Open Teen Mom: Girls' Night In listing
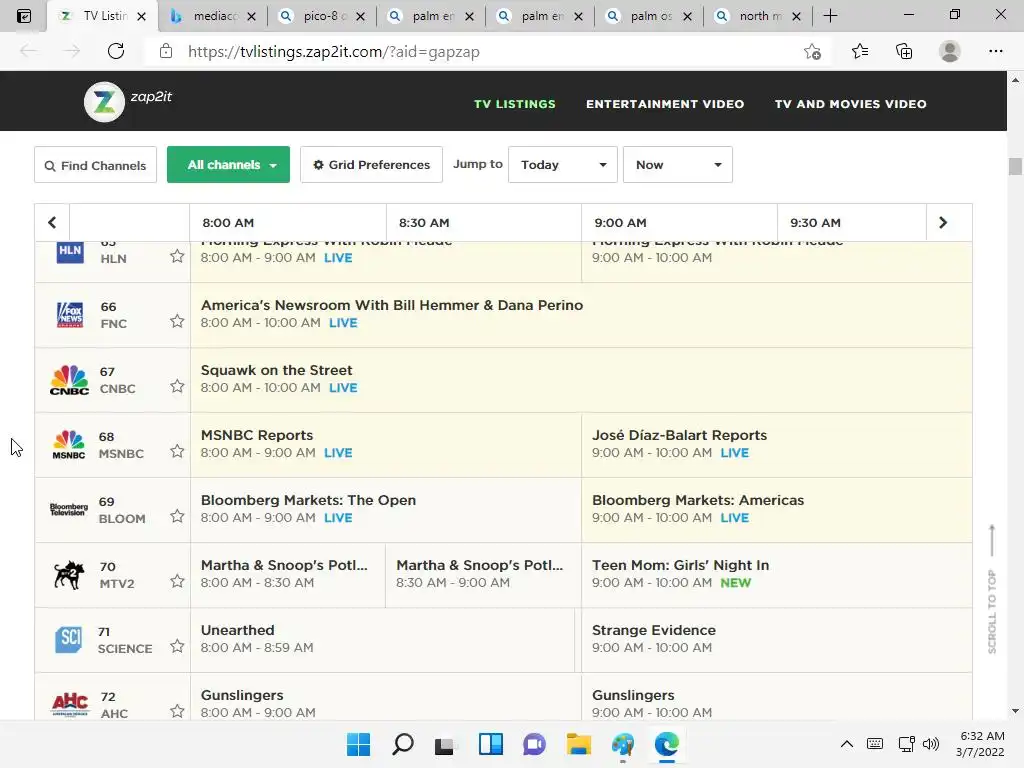Image resolution: width=1024 pixels, height=768 pixels. pyautogui.click(x=776, y=574)
